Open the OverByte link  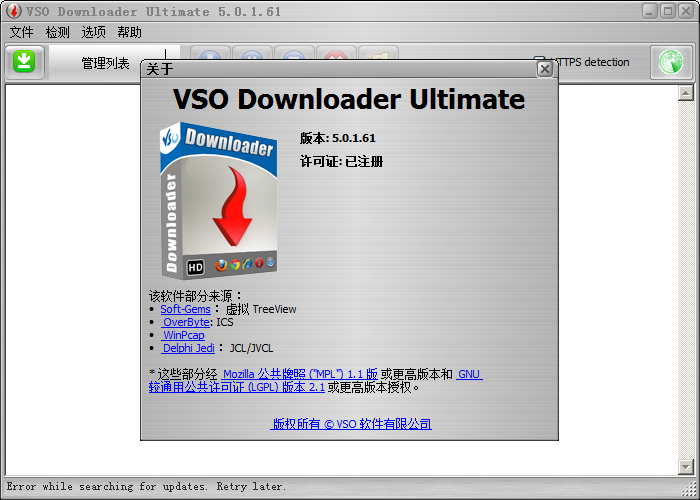[x=186, y=322]
